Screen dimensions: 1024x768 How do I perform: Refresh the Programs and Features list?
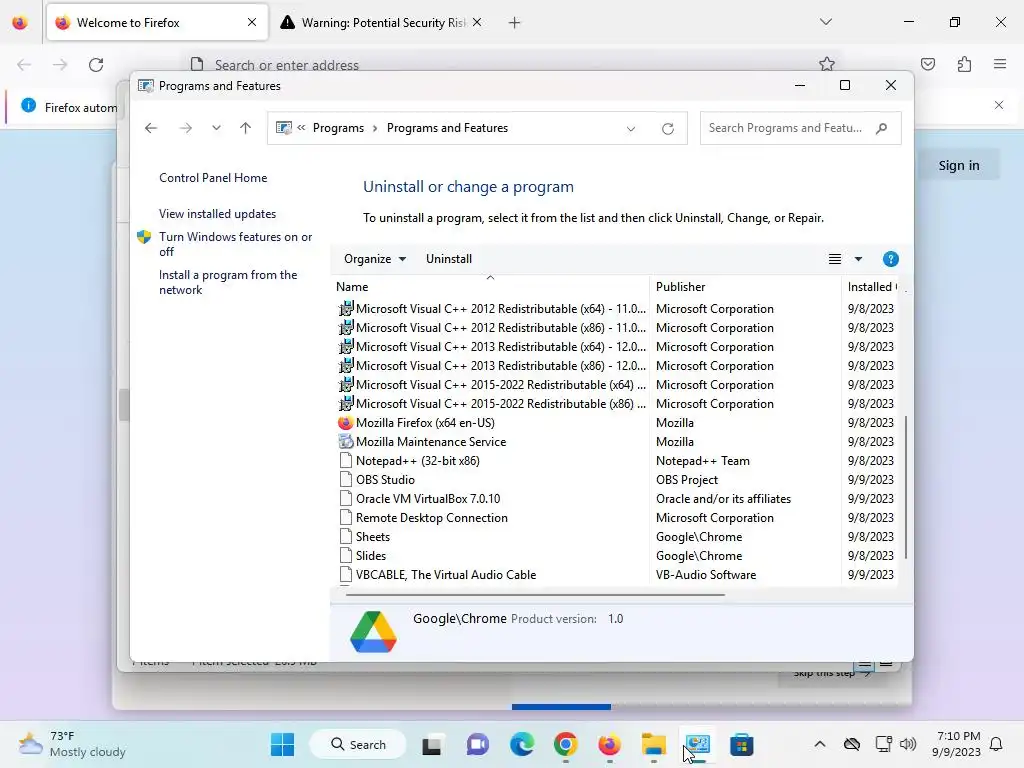pos(667,129)
